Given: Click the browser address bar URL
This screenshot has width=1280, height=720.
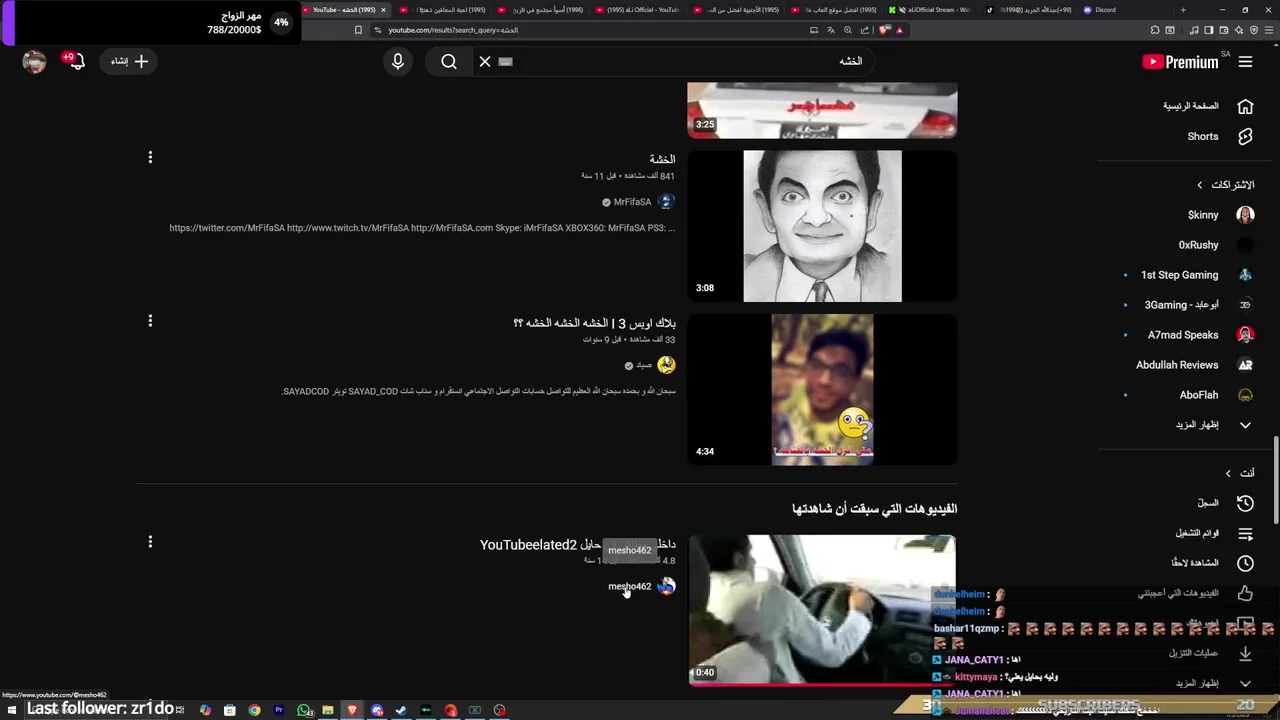Looking at the screenshot, I should (x=453, y=30).
